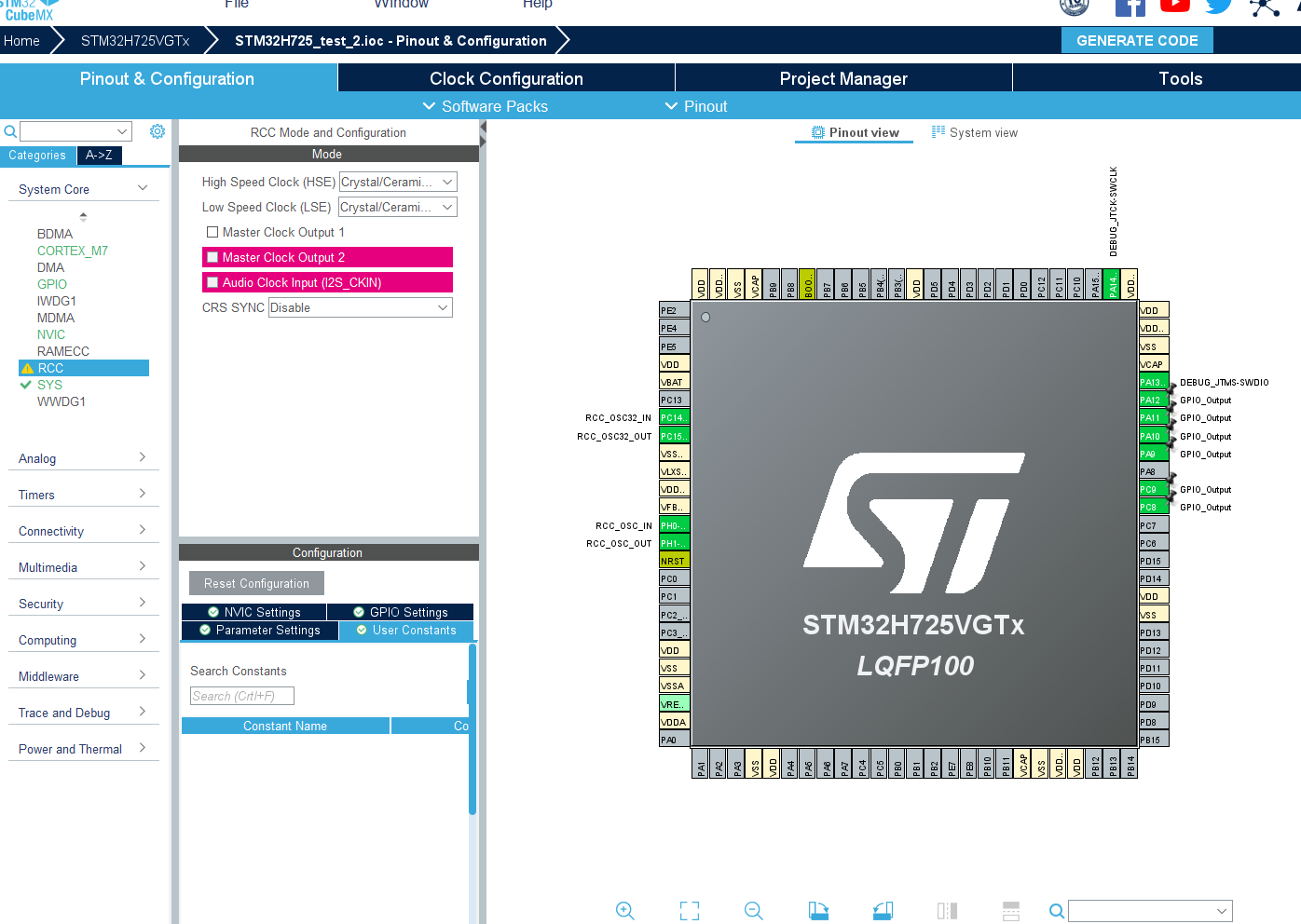Expand the Analog category
This screenshot has width=1301, height=924.
pyautogui.click(x=84, y=458)
